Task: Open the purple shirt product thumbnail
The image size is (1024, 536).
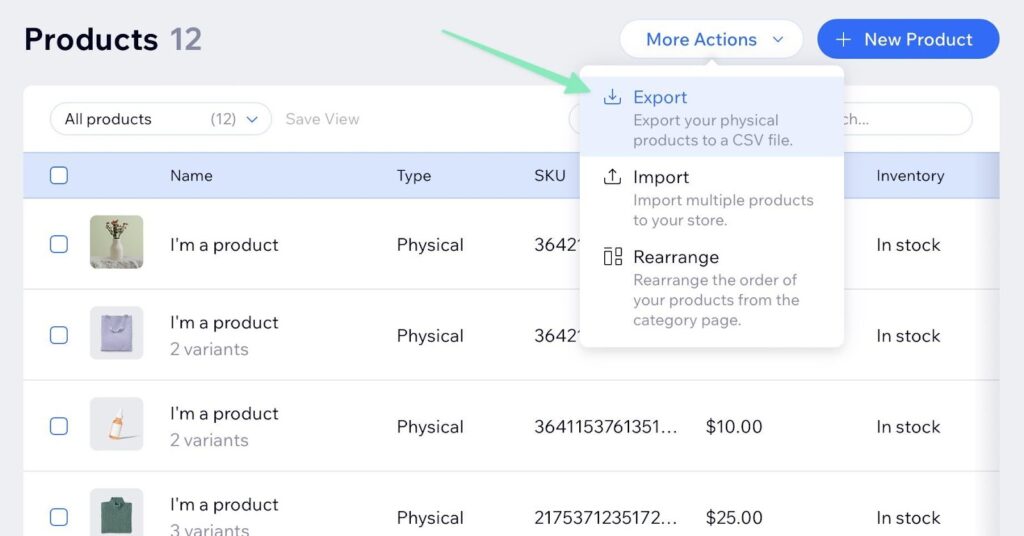Action: pos(116,333)
